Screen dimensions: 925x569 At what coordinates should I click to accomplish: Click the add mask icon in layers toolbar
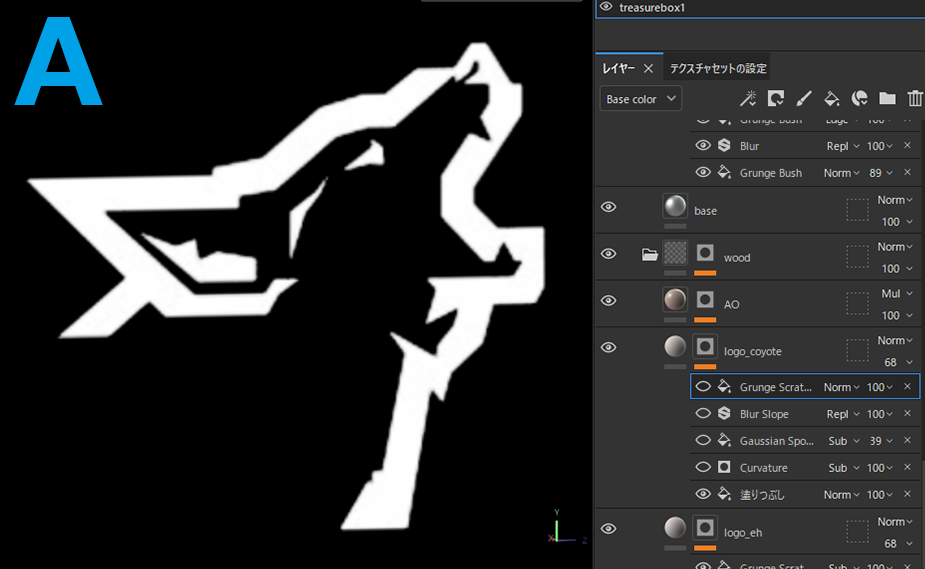[775, 98]
